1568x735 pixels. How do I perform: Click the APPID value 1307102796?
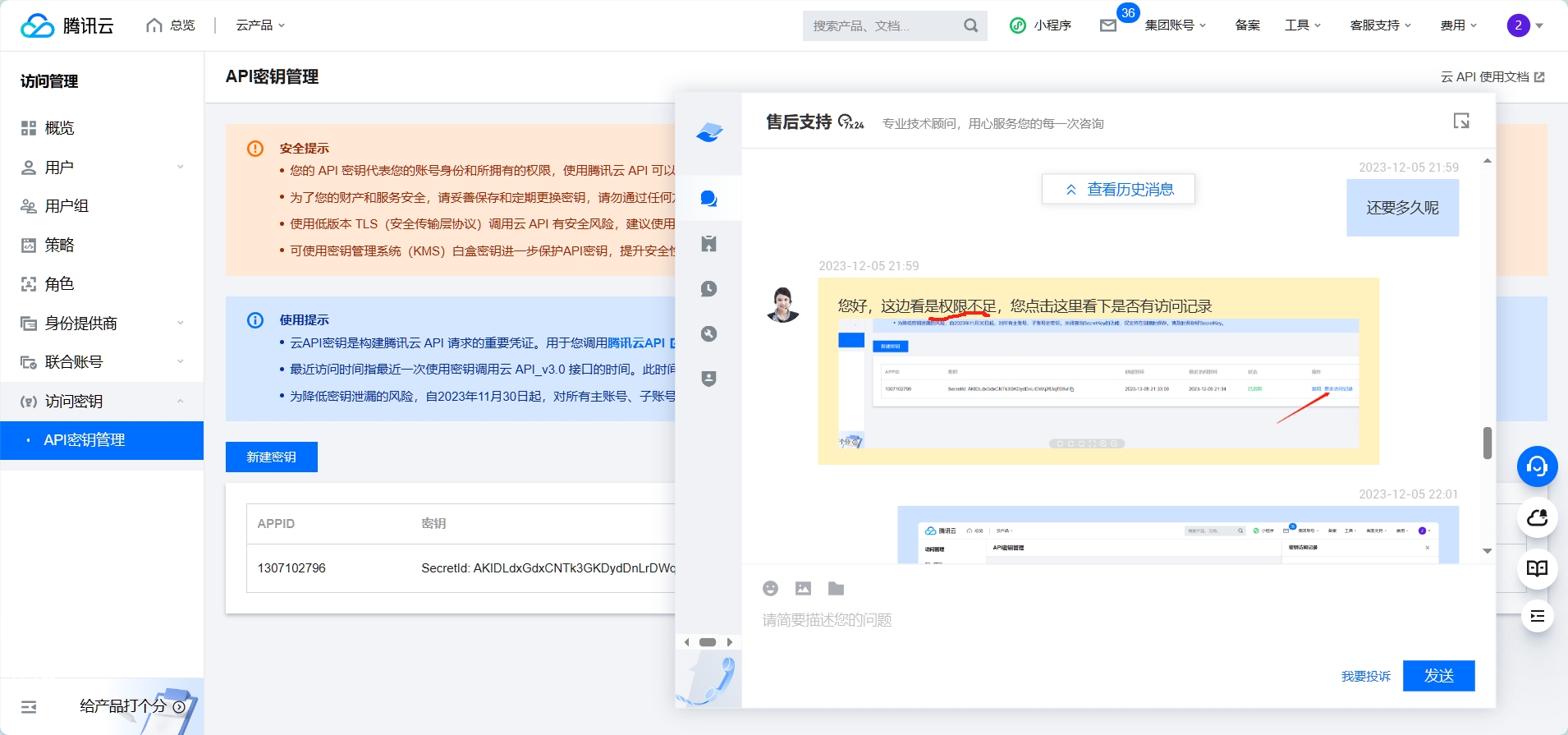click(291, 568)
